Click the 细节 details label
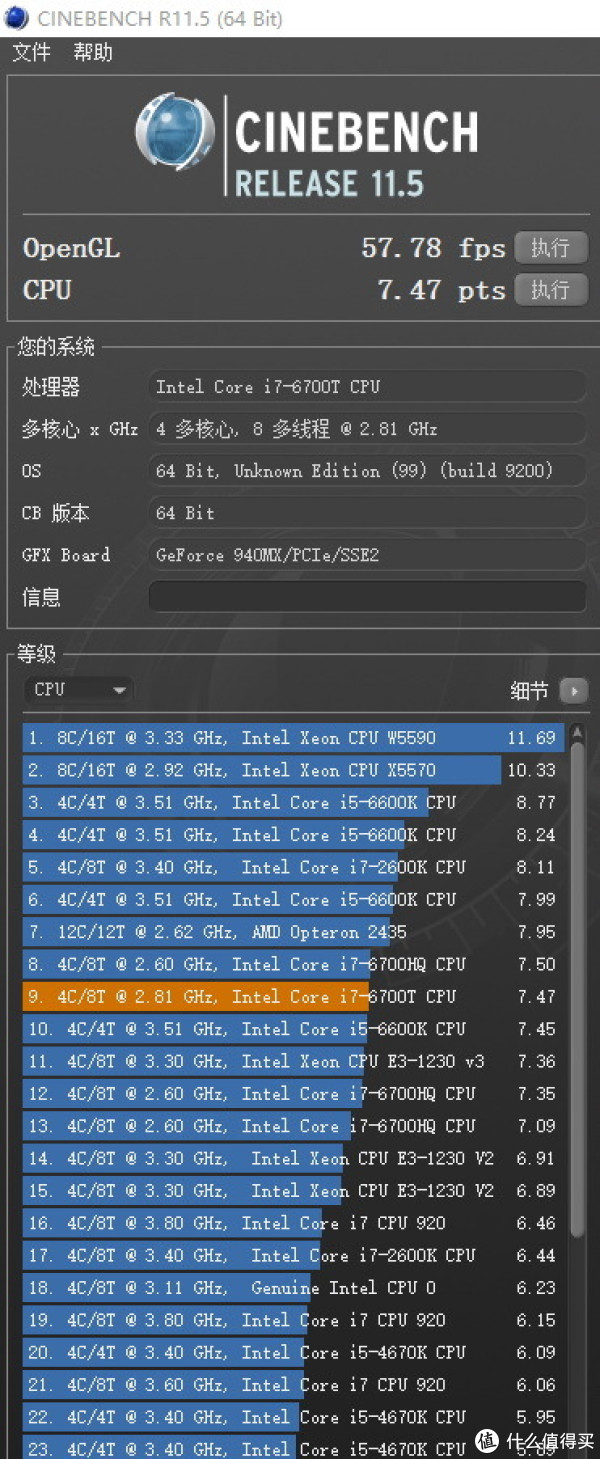 pyautogui.click(x=529, y=690)
